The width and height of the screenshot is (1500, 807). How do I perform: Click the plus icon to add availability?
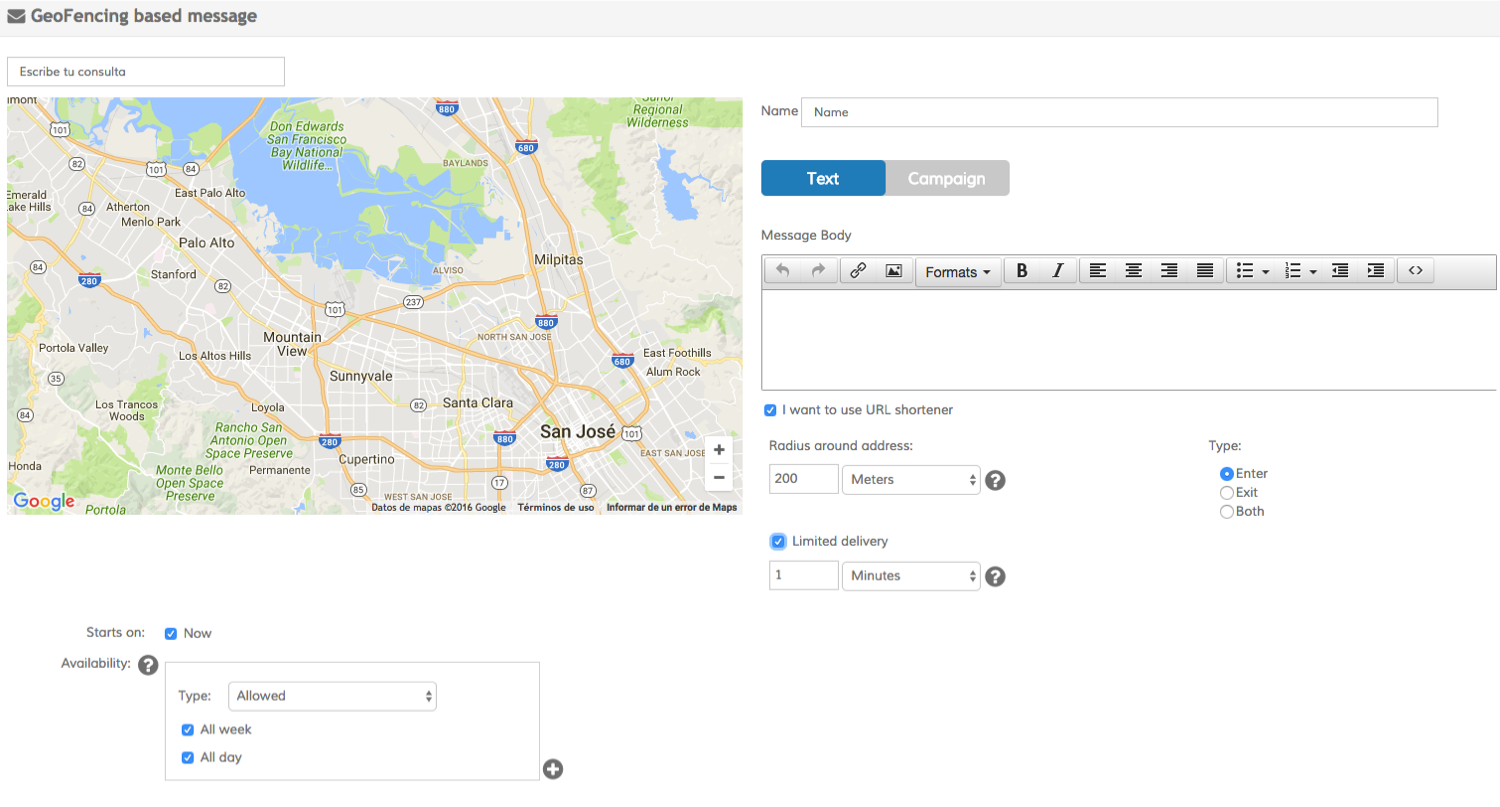click(x=553, y=769)
